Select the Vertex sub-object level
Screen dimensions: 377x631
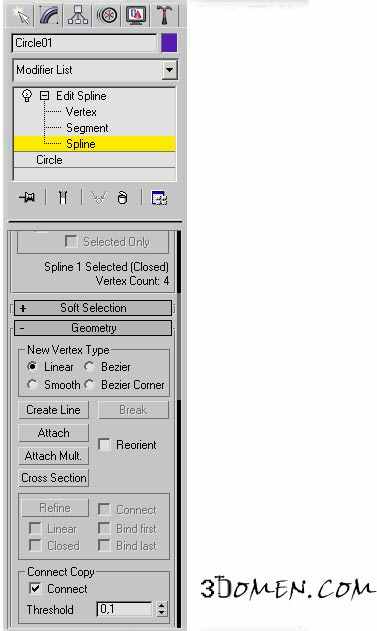click(81, 112)
